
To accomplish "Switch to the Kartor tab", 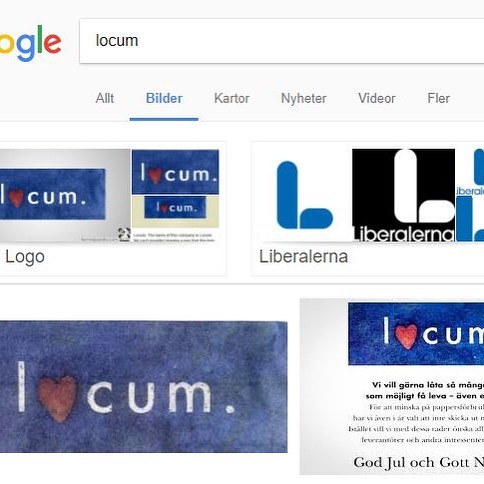I will 232,98.
